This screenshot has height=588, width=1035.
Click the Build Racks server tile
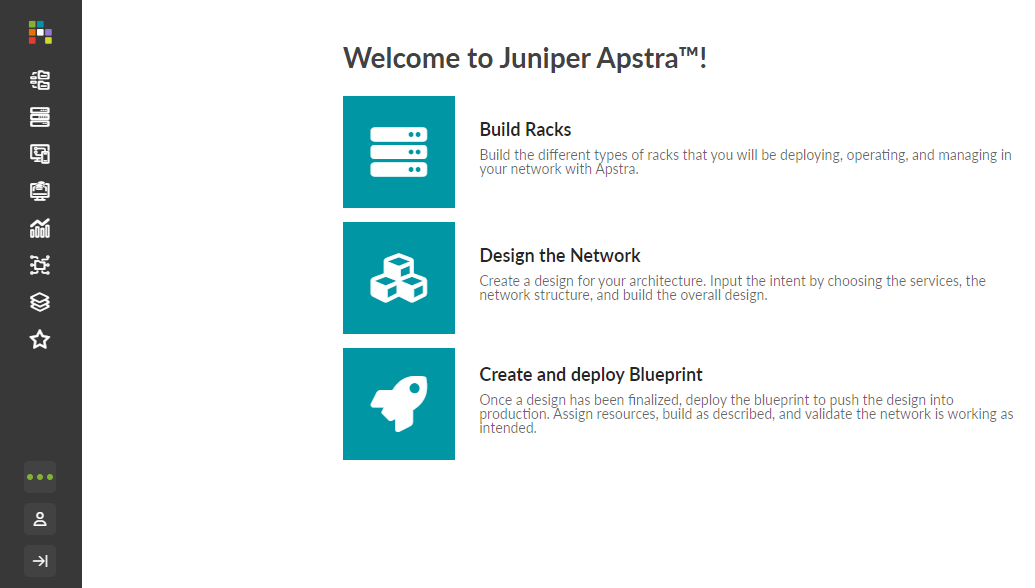[399, 152]
